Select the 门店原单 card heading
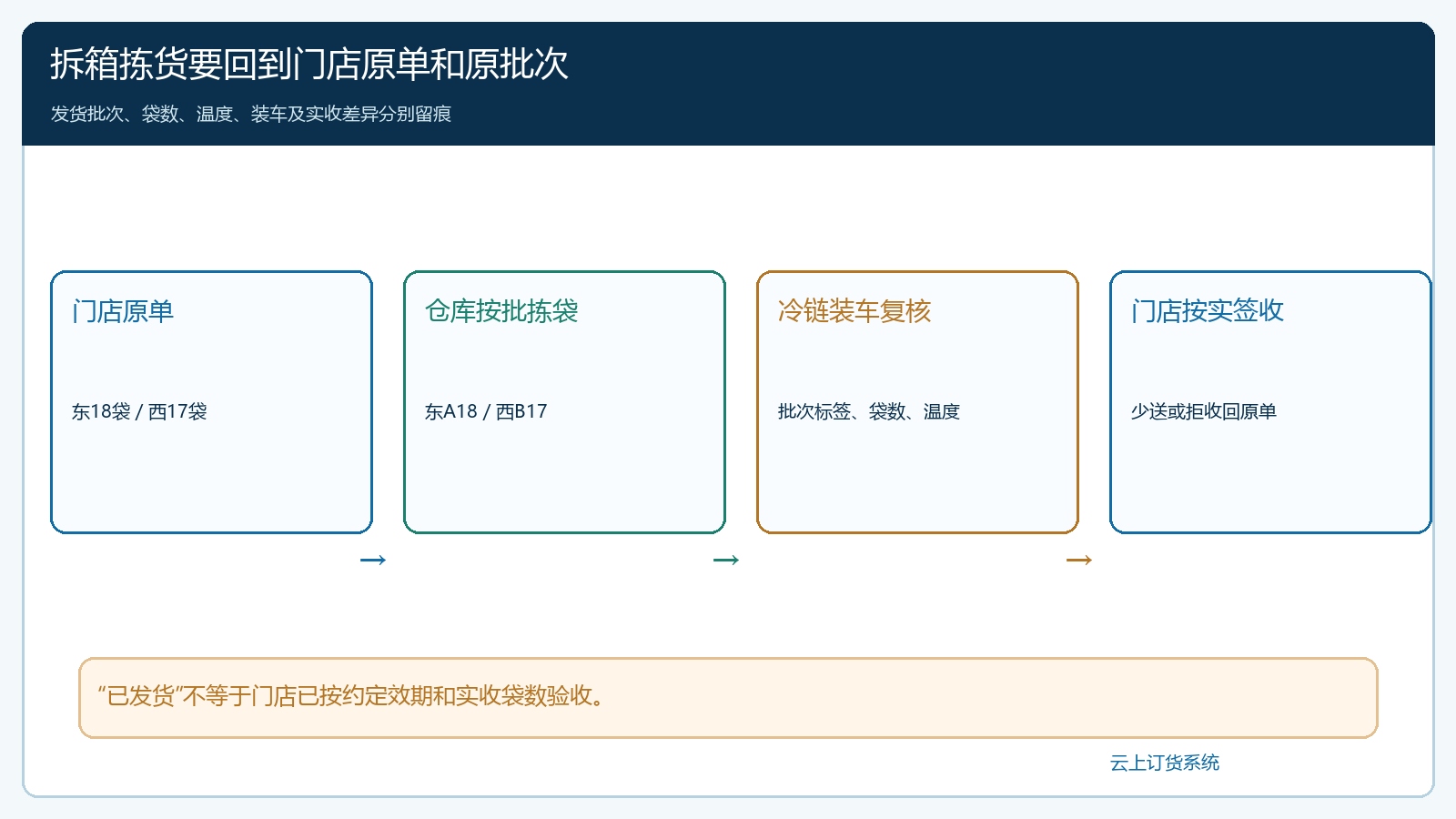 tap(123, 311)
